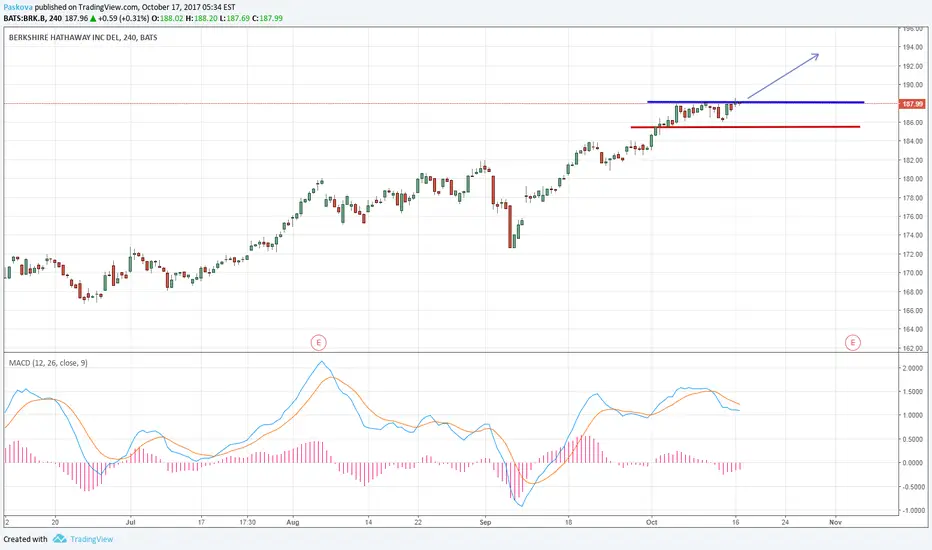Viewport: 932px width, 550px height.
Task: Click the +0.59 (+0.31%) change value
Action: (124, 18)
